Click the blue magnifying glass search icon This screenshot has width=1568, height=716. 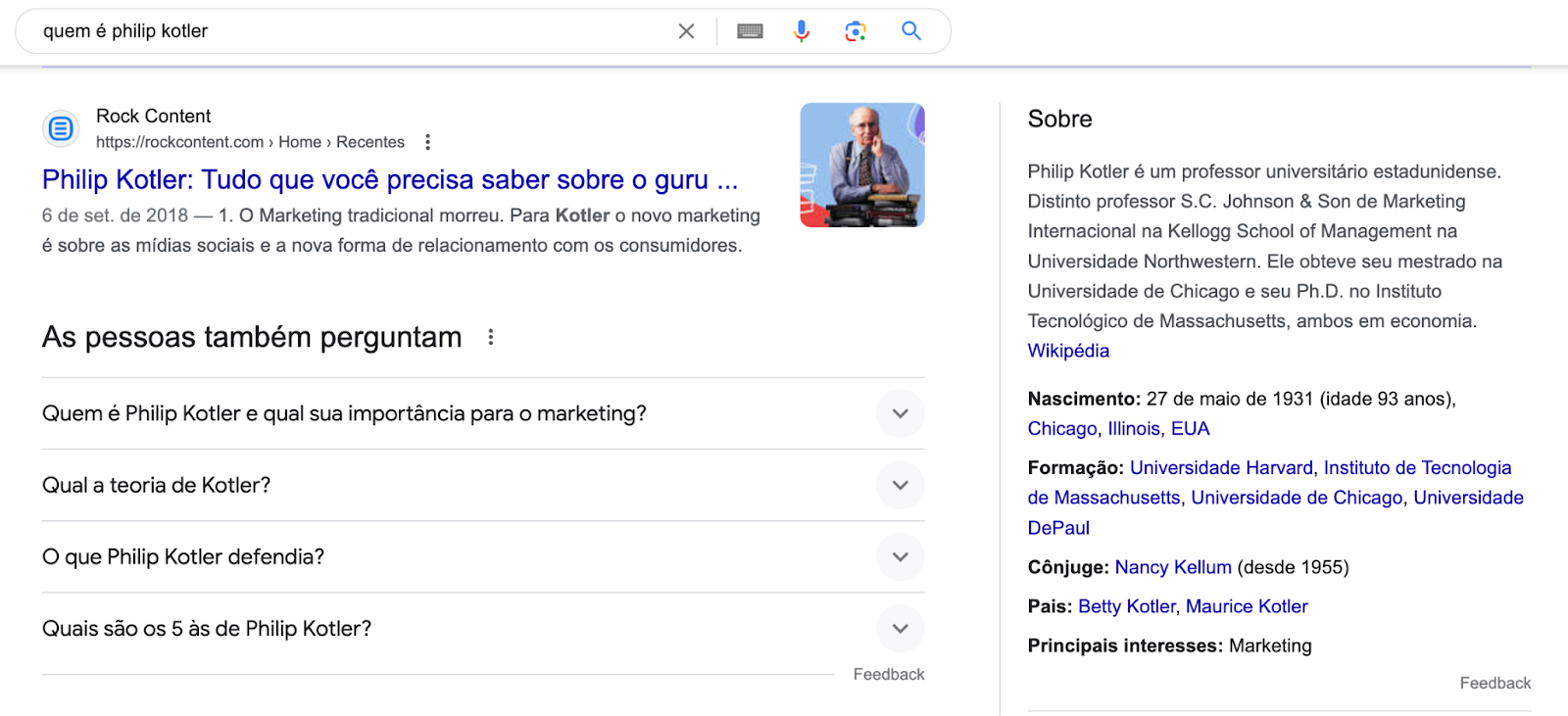[x=911, y=31]
